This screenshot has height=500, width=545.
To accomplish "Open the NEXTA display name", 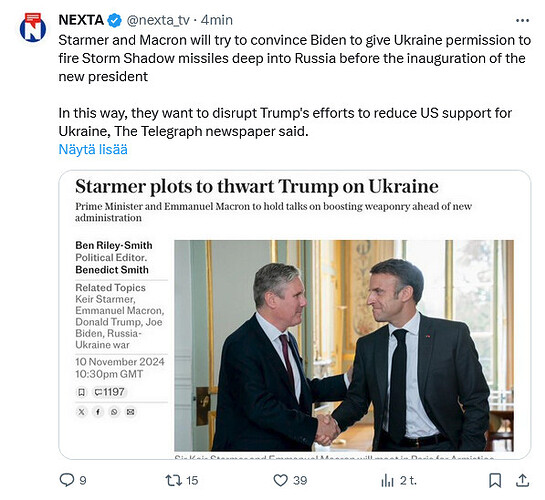I will point(81,20).
